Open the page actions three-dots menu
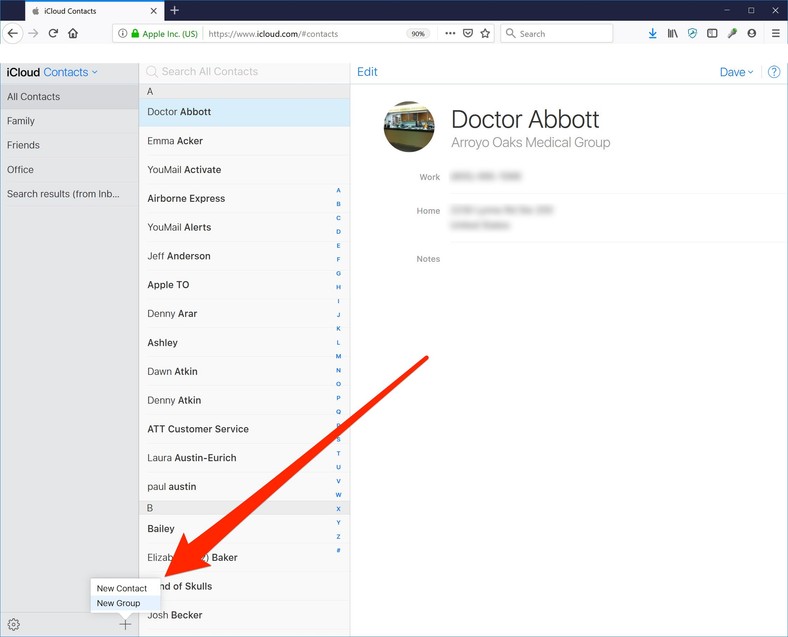 (x=450, y=34)
